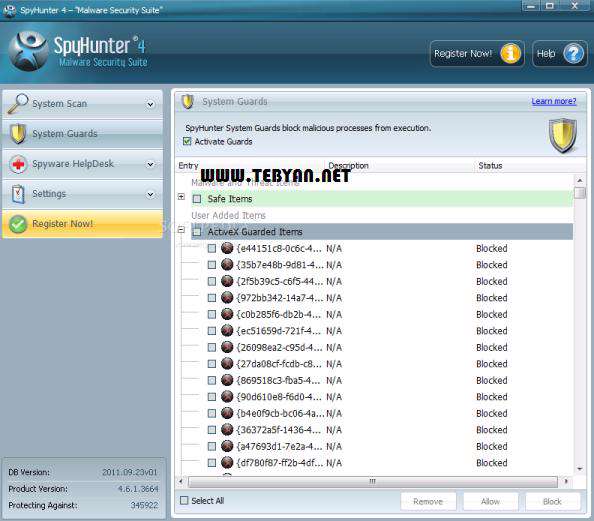Check the ActiveX Guarded Items checkbox

pyautogui.click(x=197, y=232)
